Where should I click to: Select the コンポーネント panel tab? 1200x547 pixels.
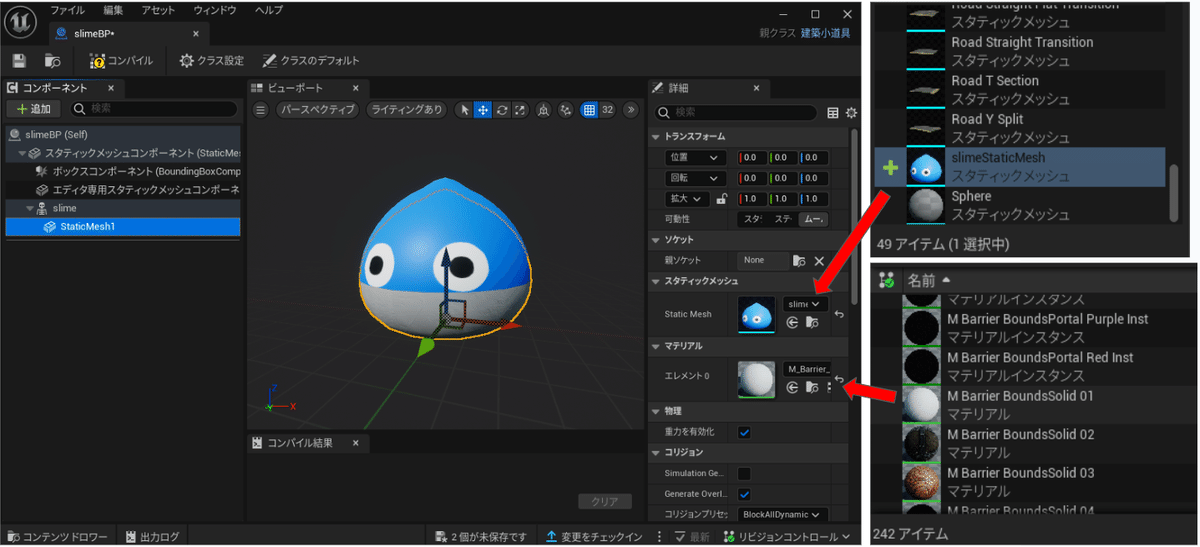[x=54, y=88]
